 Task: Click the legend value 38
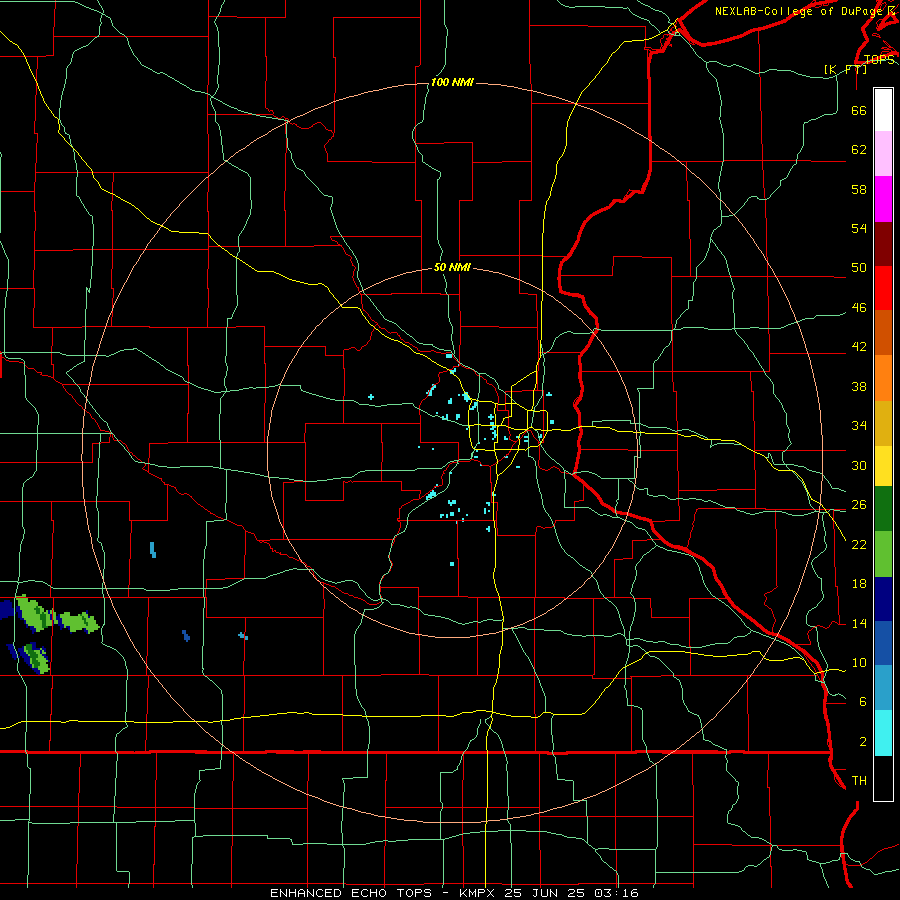click(859, 387)
